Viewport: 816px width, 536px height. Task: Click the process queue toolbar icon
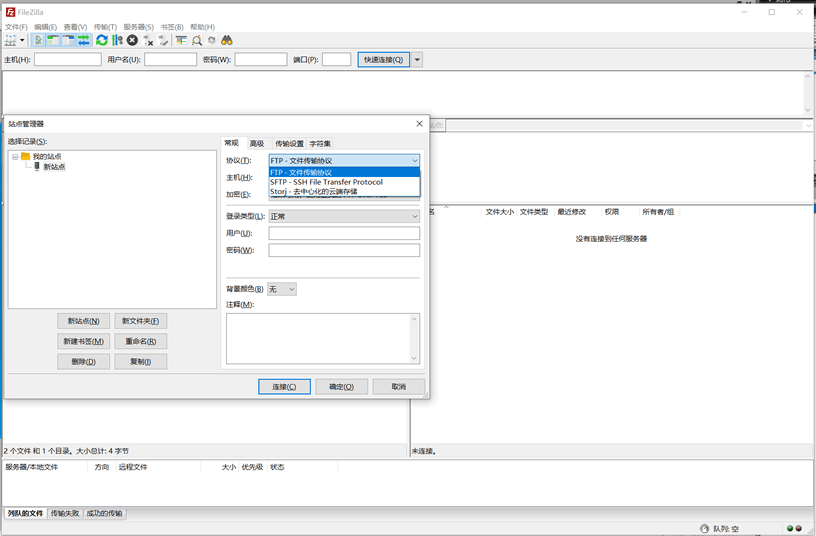tap(117, 40)
